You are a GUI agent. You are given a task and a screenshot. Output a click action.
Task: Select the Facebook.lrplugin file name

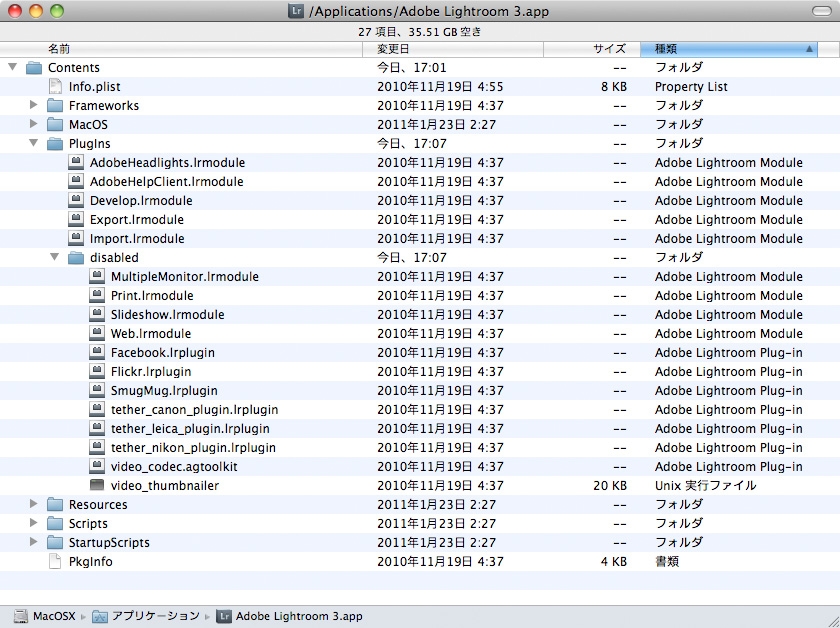(163, 353)
